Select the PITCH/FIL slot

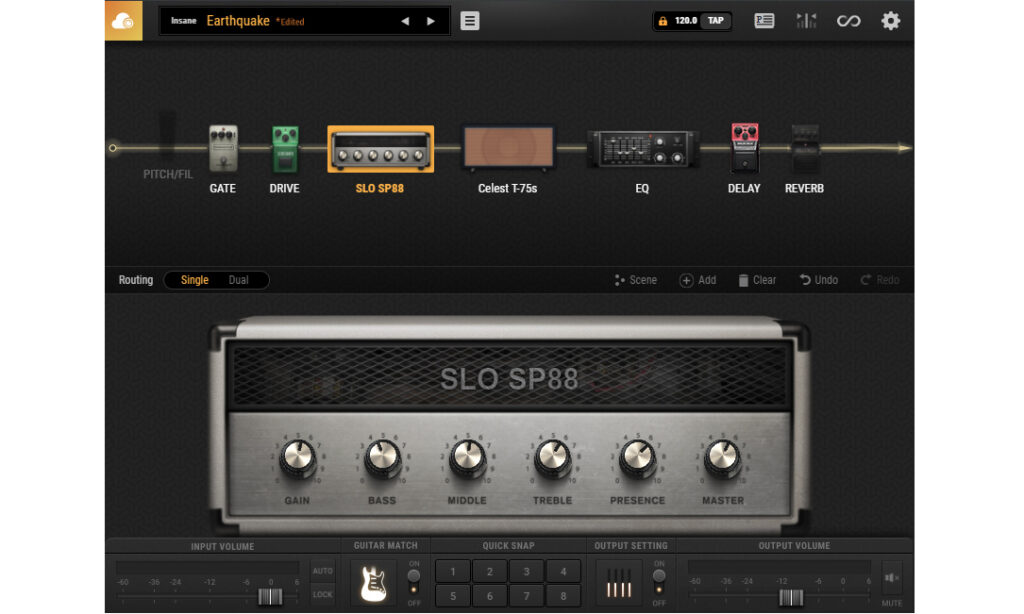pos(168,146)
